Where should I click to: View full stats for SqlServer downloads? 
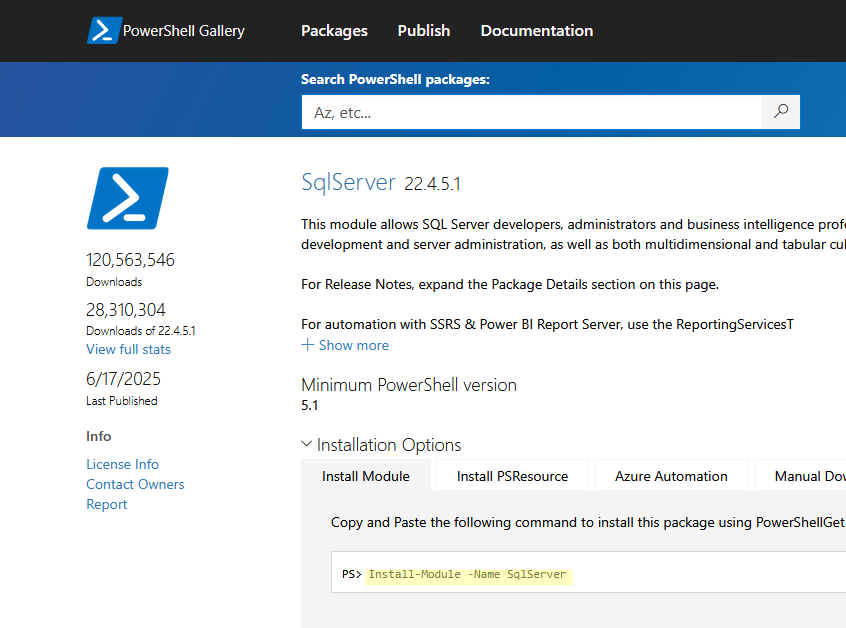[128, 349]
